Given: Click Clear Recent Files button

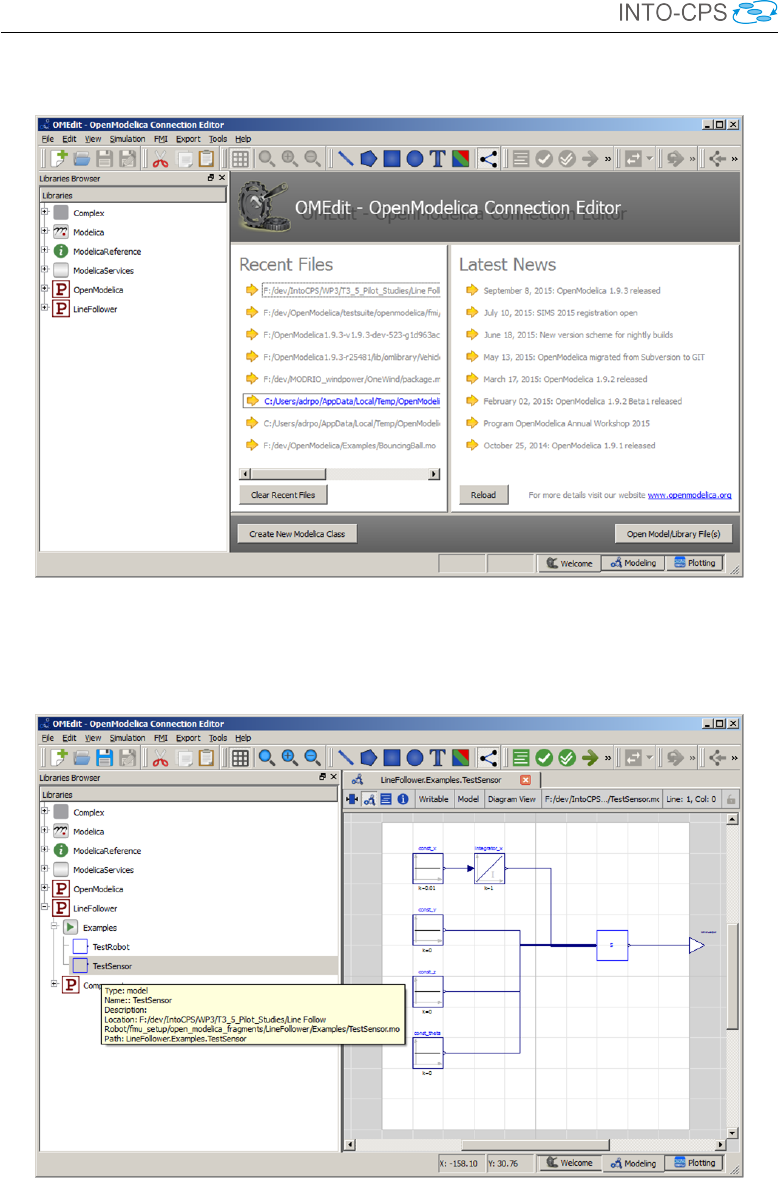Looking at the screenshot, I should [283, 495].
